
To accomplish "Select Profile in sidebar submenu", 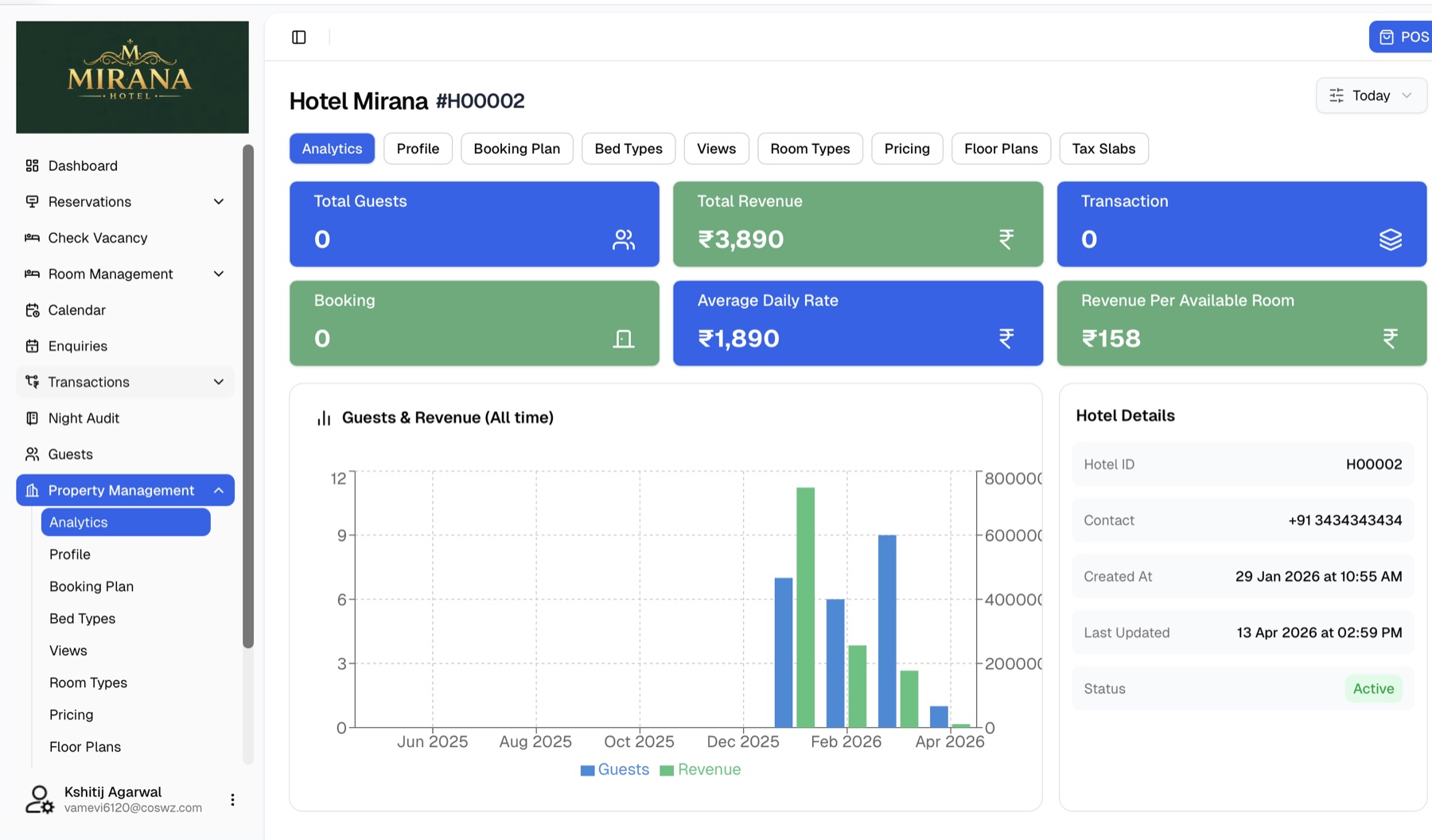I will [x=126, y=554].
